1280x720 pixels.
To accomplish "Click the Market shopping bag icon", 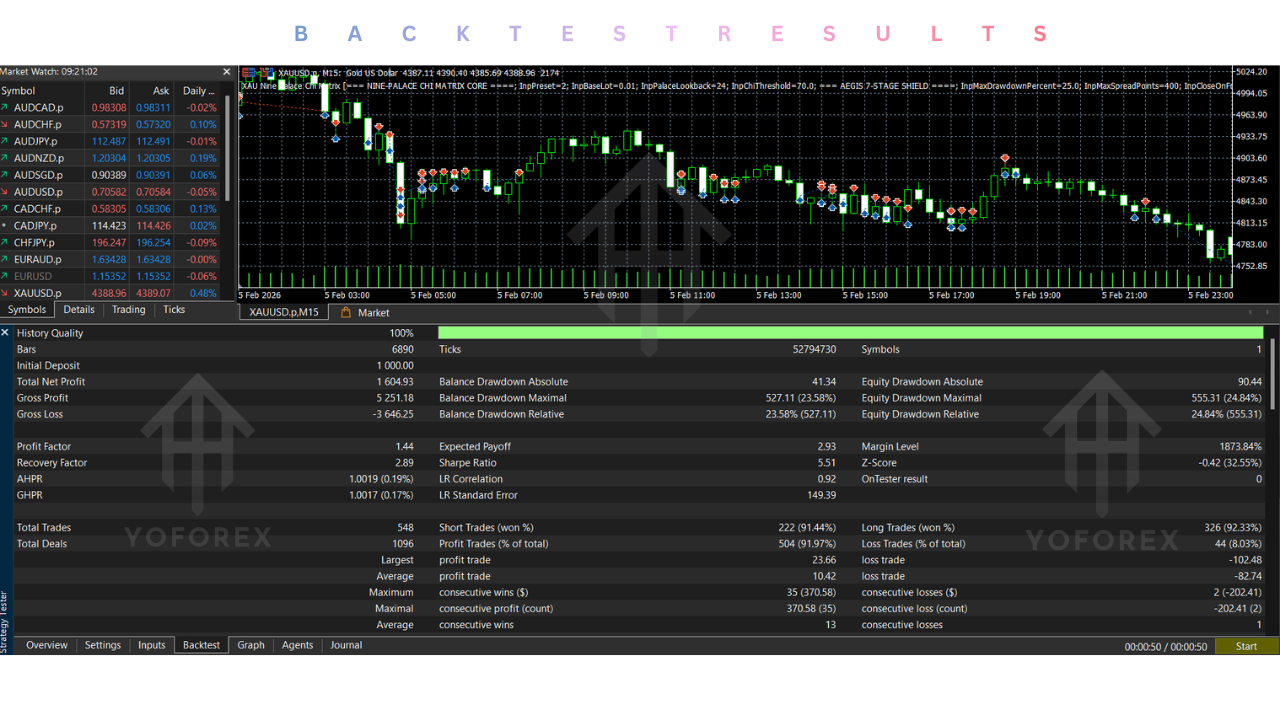I will [346, 313].
